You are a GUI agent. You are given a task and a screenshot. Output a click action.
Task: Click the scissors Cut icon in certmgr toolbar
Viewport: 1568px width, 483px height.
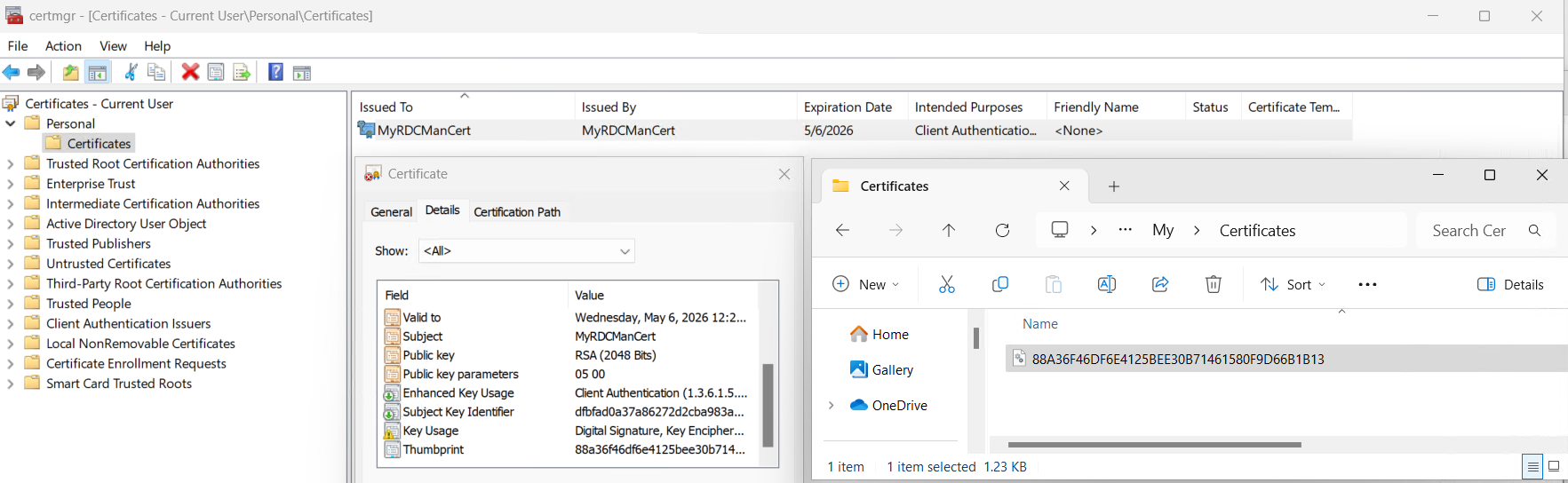(131, 73)
